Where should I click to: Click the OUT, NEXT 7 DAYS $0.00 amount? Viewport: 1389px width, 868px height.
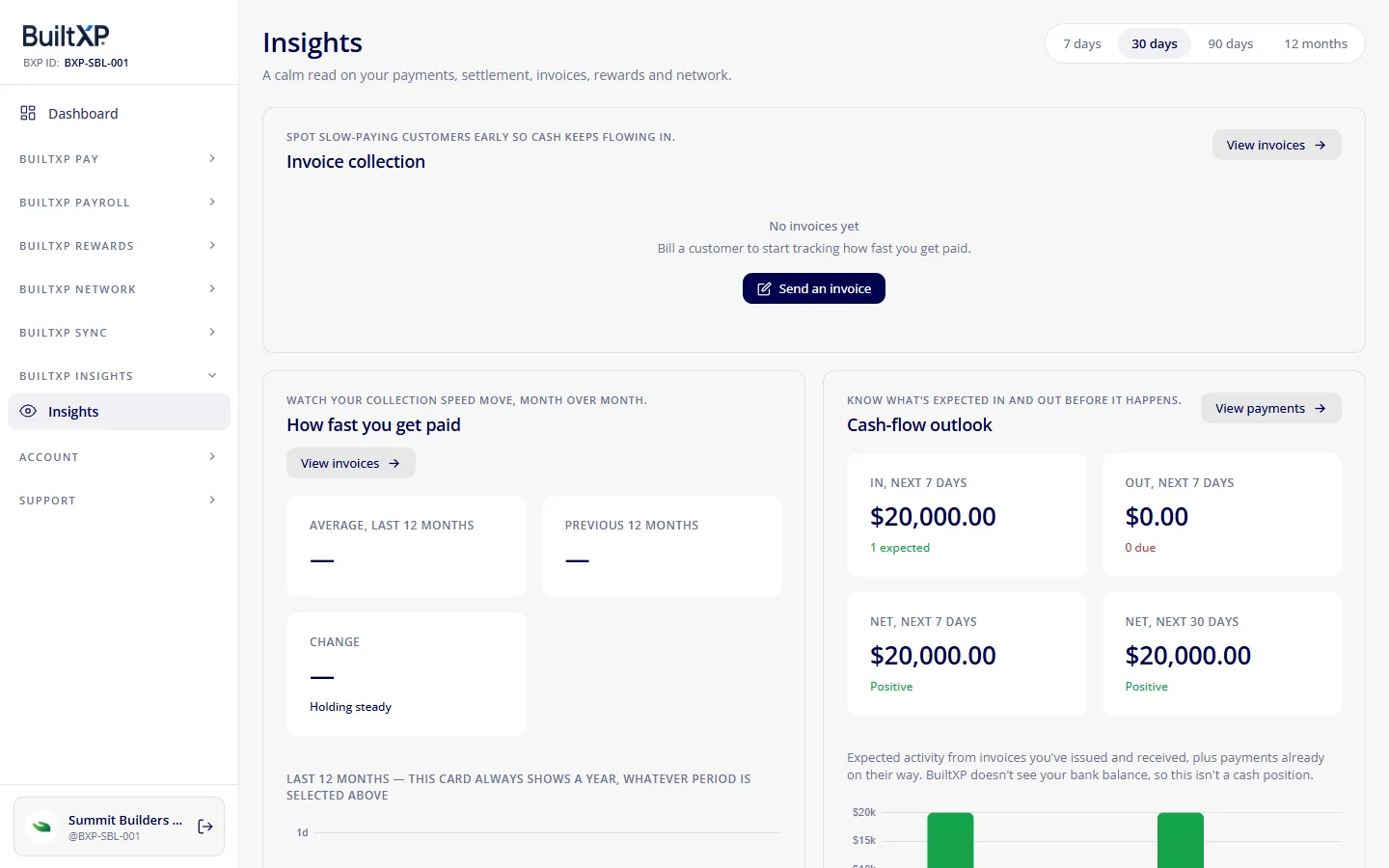(1157, 517)
